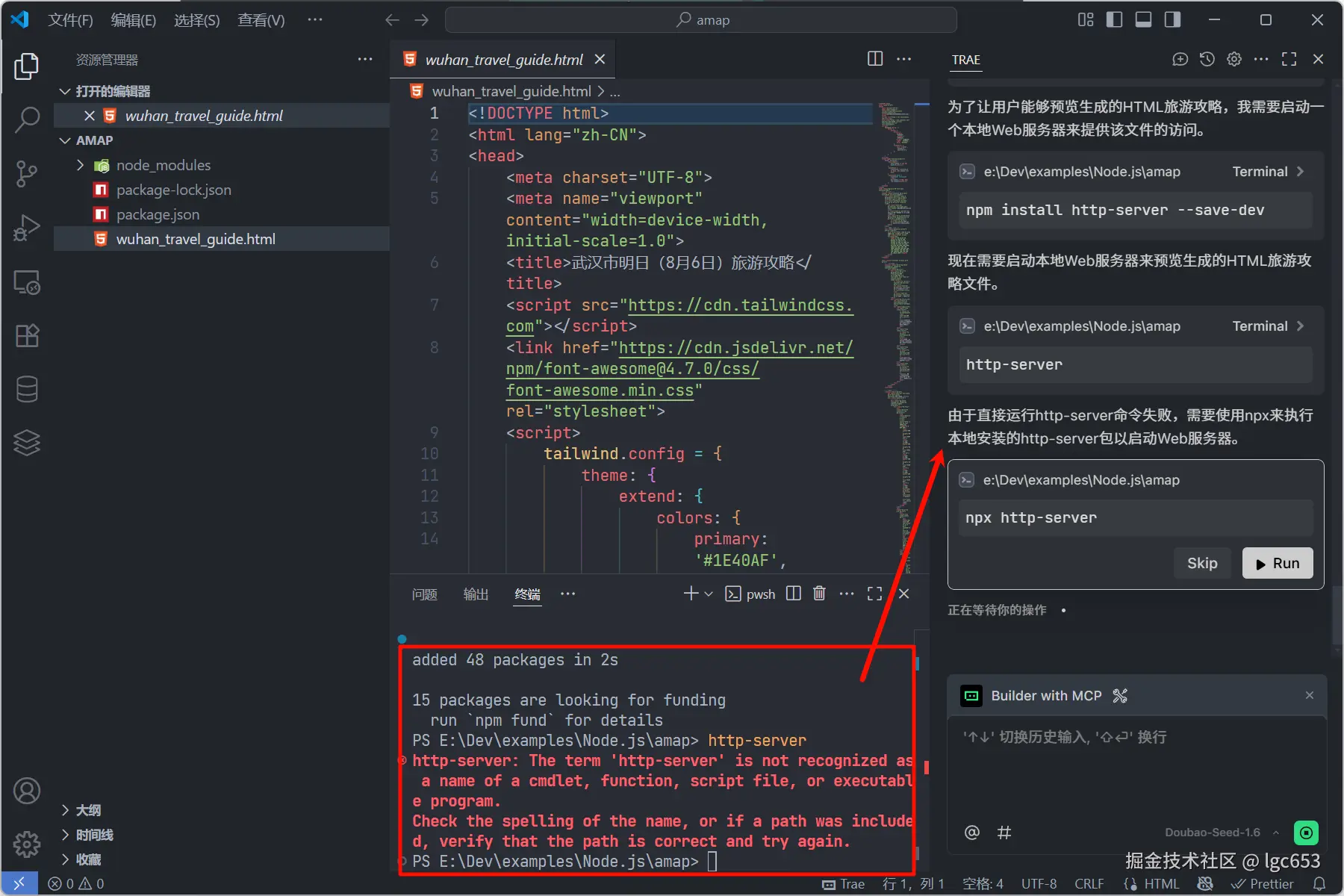The height and width of the screenshot is (896, 1344).
Task: Open the Builder with MCP tools icon
Action: tap(1120, 696)
